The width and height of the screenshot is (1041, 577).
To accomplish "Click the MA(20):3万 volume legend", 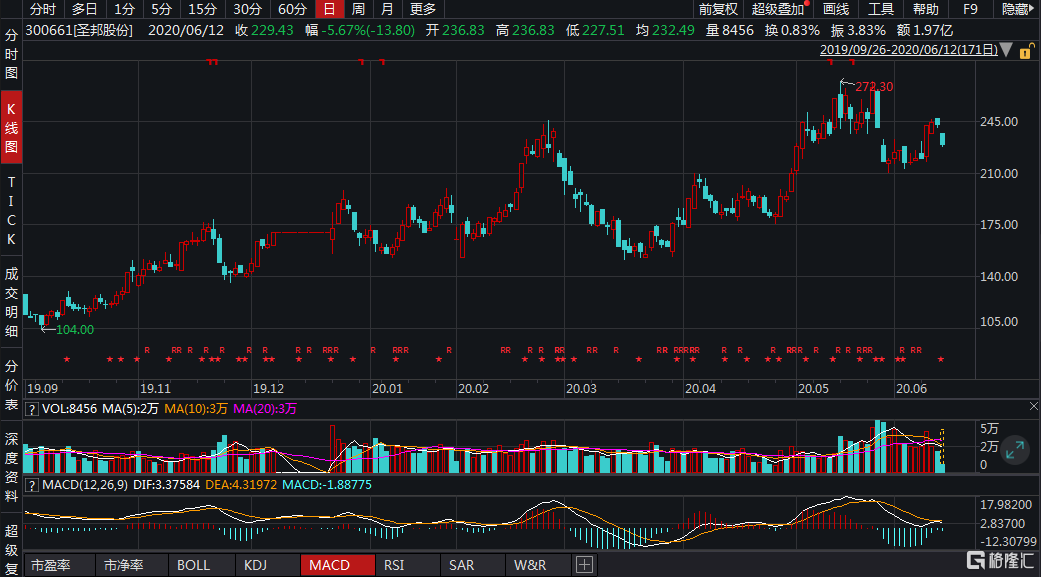I will click(x=264, y=409).
